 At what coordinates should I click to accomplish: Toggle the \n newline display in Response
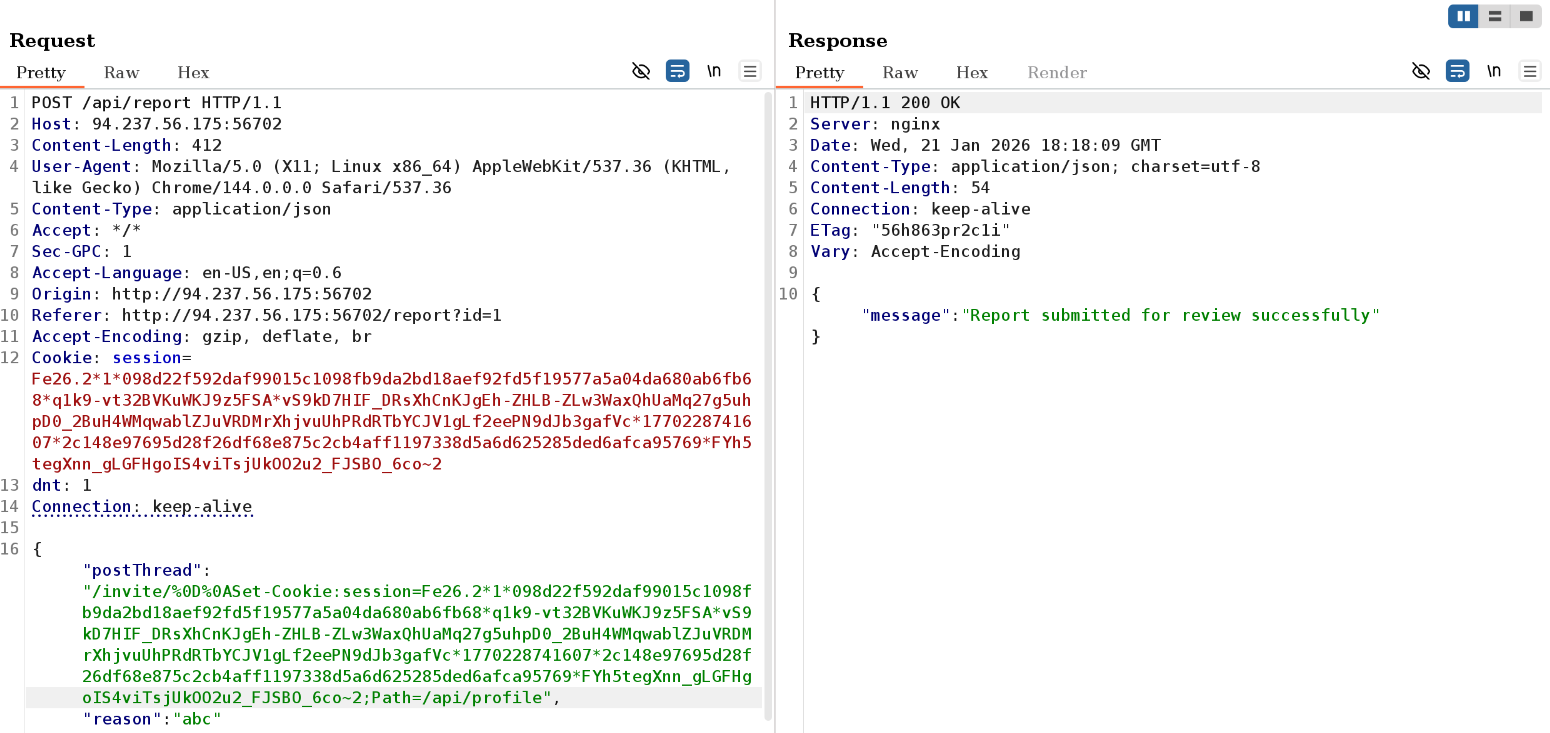pos(1494,71)
